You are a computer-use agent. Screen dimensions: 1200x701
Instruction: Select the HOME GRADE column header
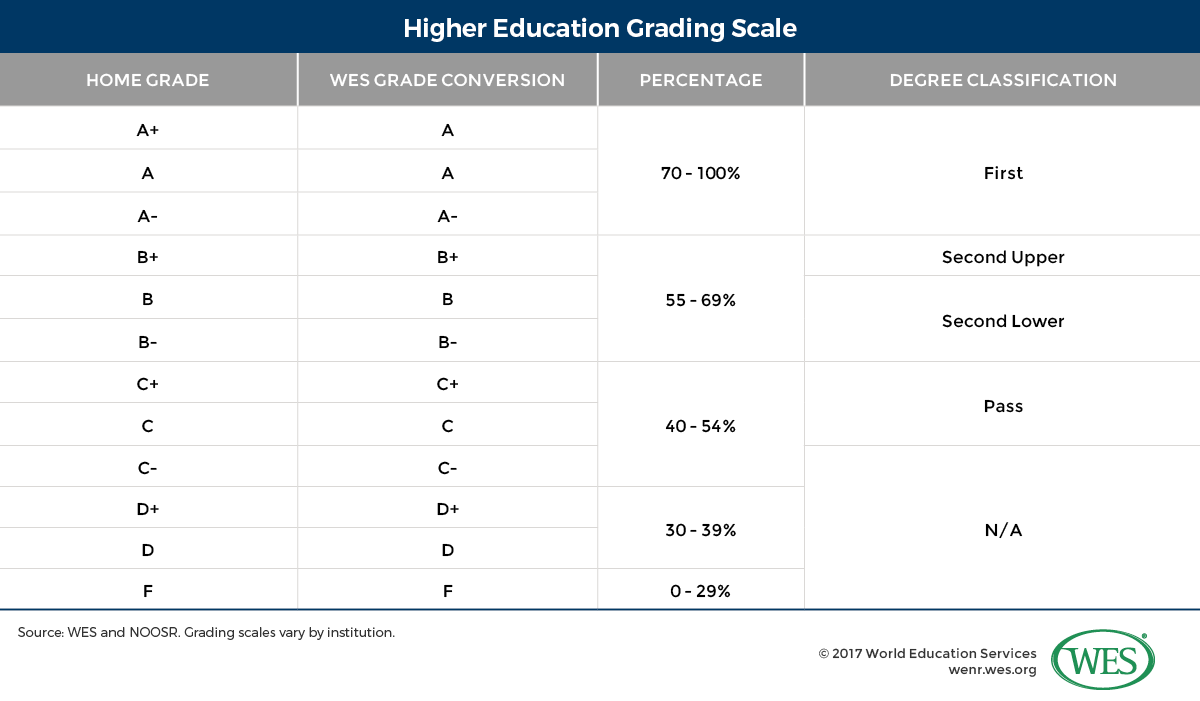tap(148, 80)
